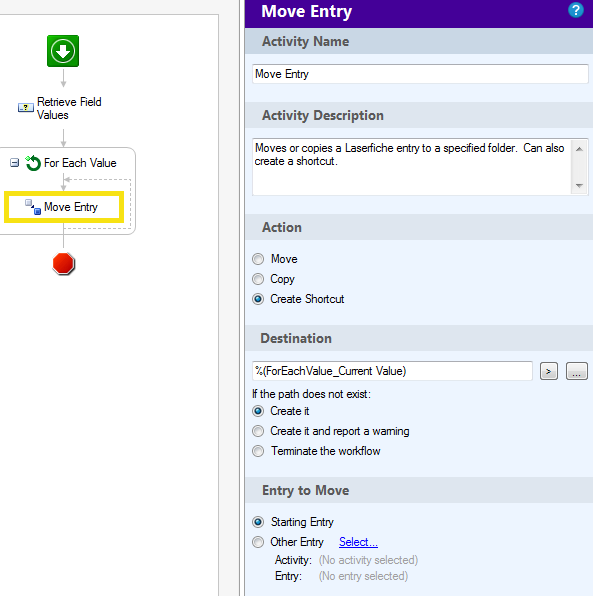Click the description scrollbar down arrow

579,185
